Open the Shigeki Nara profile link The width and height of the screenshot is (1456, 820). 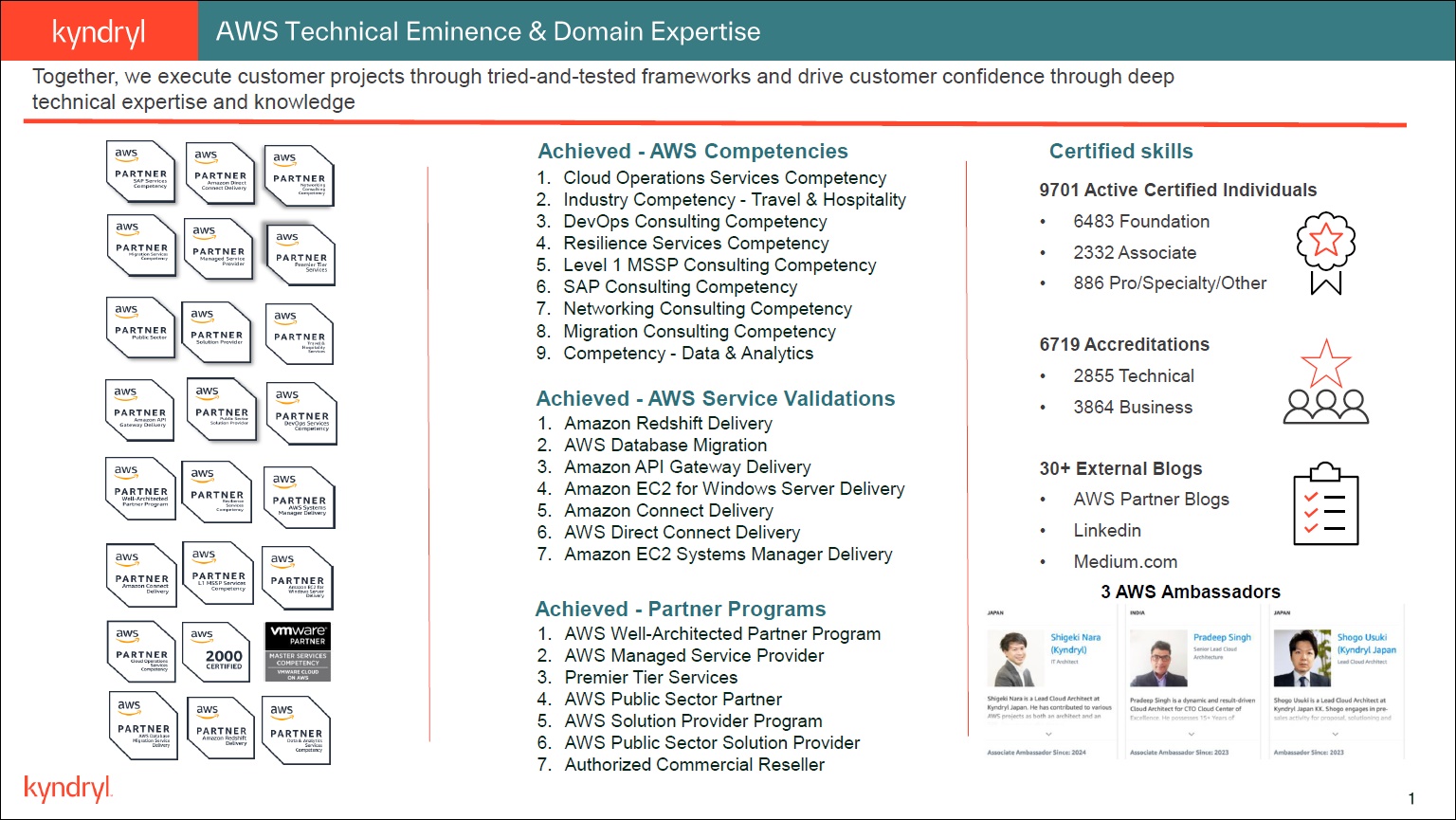coord(1075,644)
